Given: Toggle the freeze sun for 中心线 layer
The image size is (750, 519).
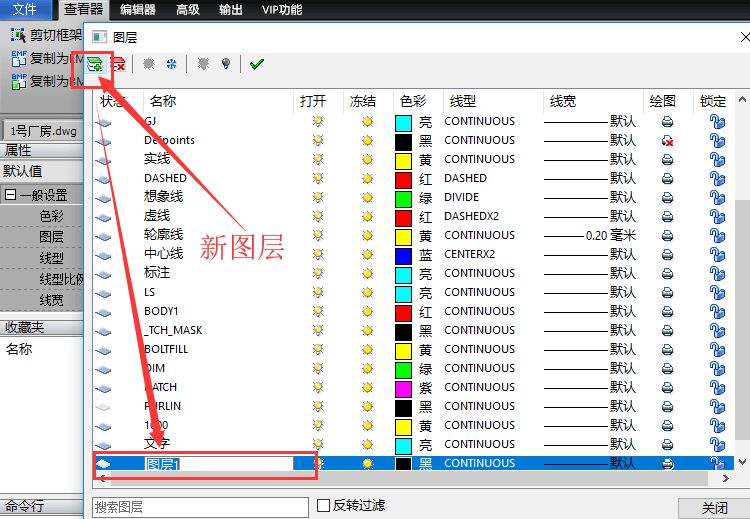Looking at the screenshot, I should tap(367, 254).
